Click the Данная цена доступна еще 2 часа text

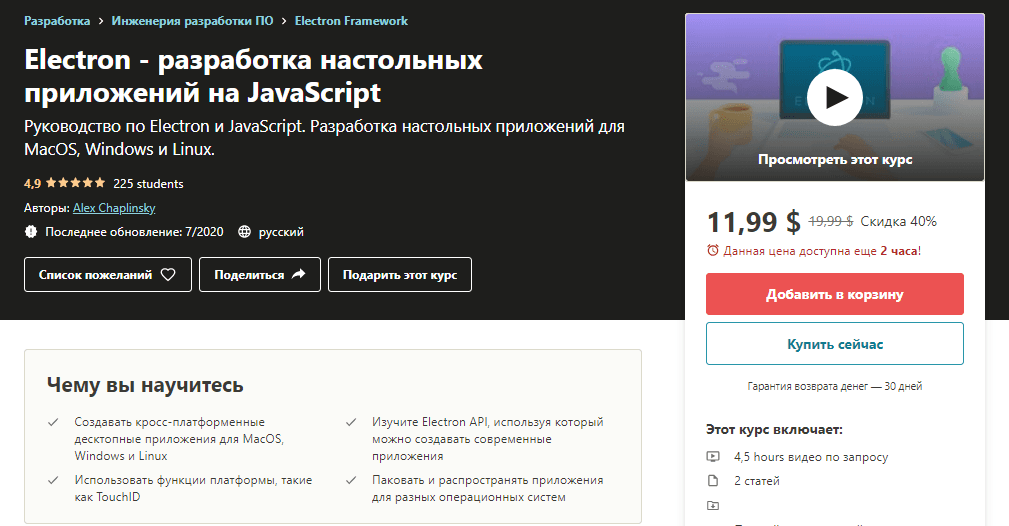(x=822, y=251)
